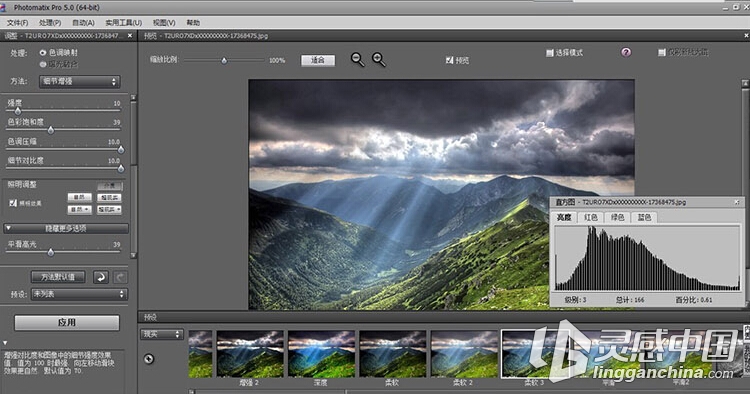Close the histogram window with its X
750x394 pixels.
point(737,202)
